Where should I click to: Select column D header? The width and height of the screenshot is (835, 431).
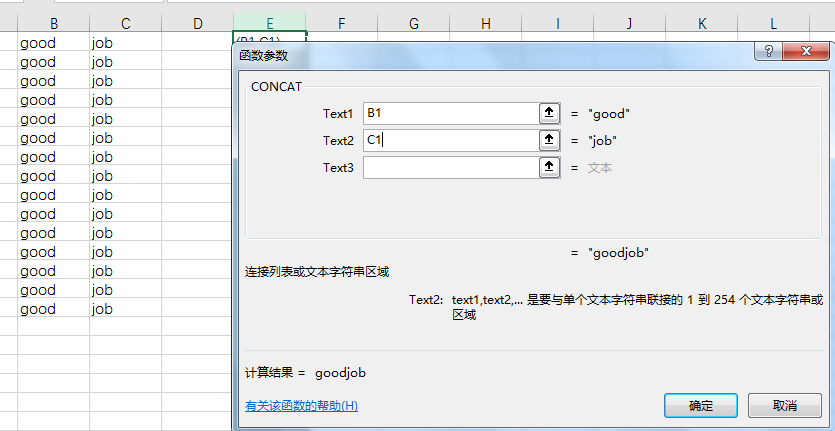coord(198,23)
